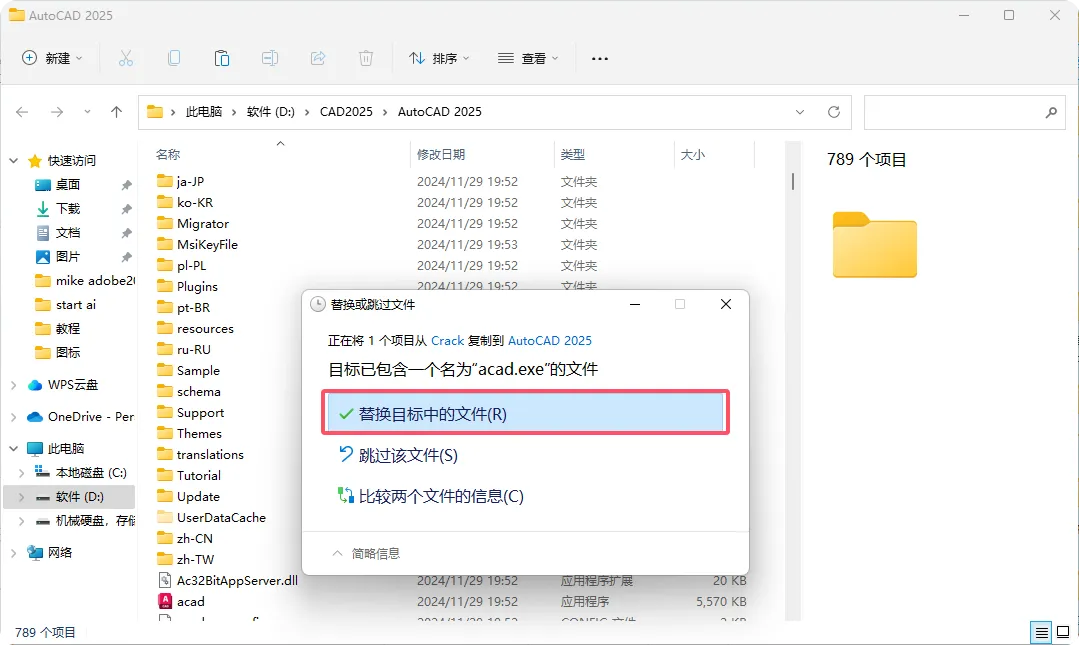Click the search magnifier icon
The image size is (1079, 645).
1051,112
